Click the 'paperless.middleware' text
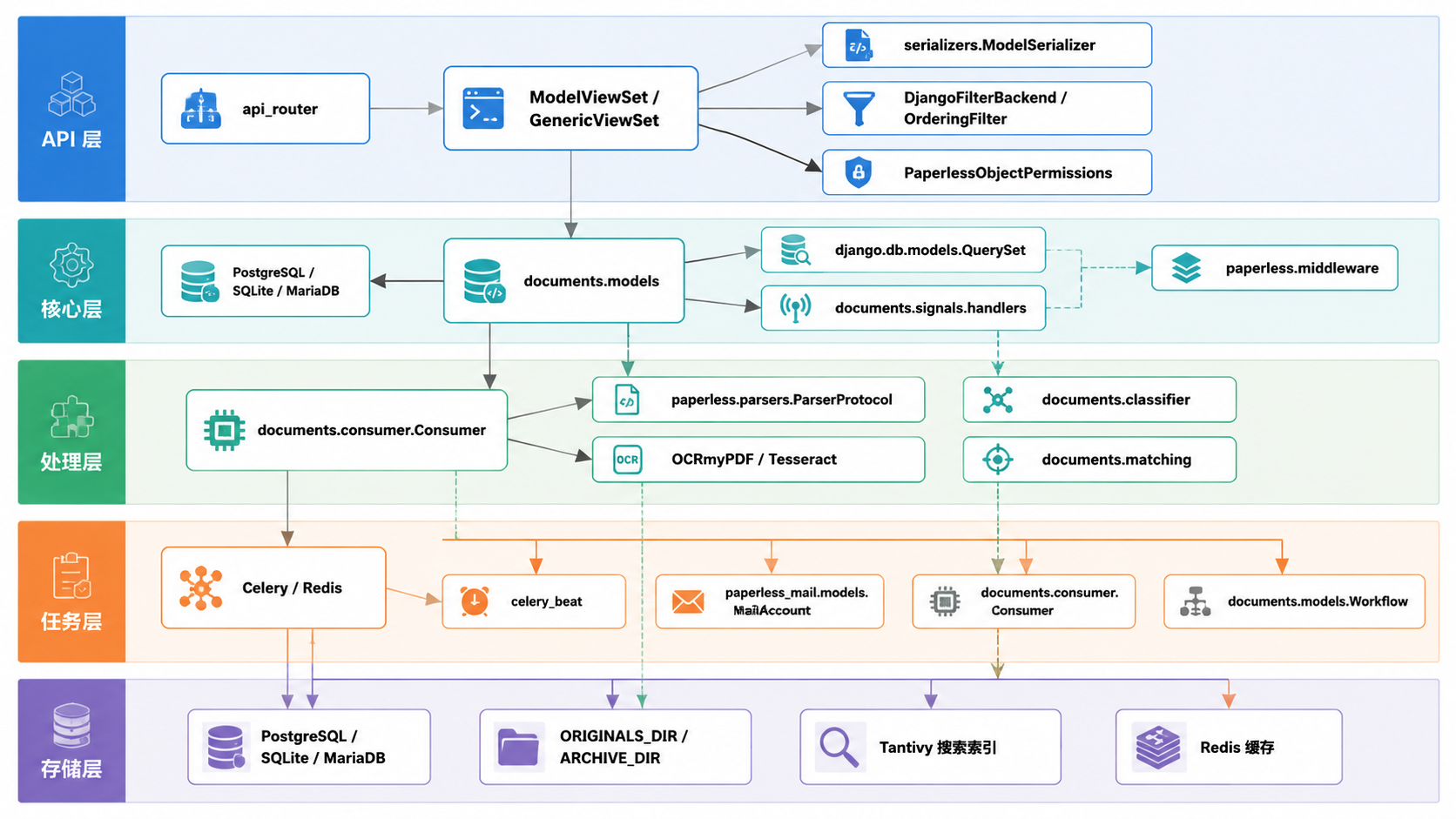The height and width of the screenshot is (819, 1456). tap(1302, 268)
